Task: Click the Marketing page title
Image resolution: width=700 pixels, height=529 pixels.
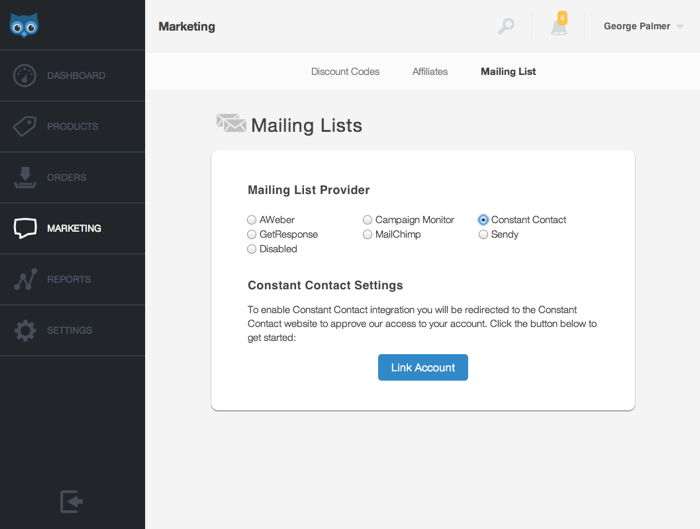Action: pos(187,26)
